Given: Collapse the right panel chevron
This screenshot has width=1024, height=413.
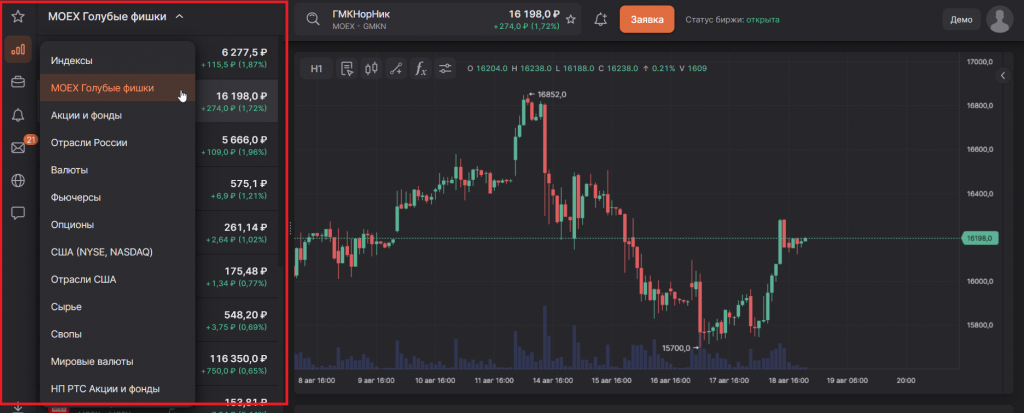Looking at the screenshot, I should pyautogui.click(x=1004, y=76).
